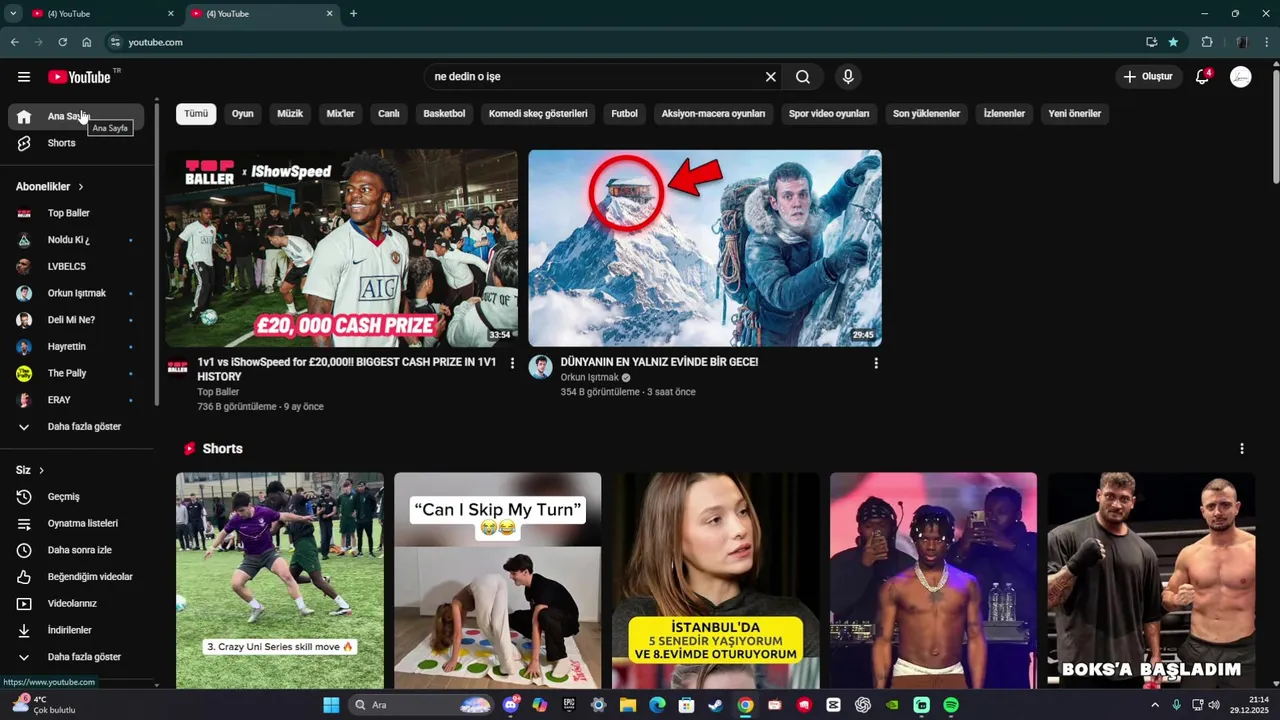Select the Yeni öneriler chip
Image resolution: width=1280 pixels, height=720 pixels.
1075,114
